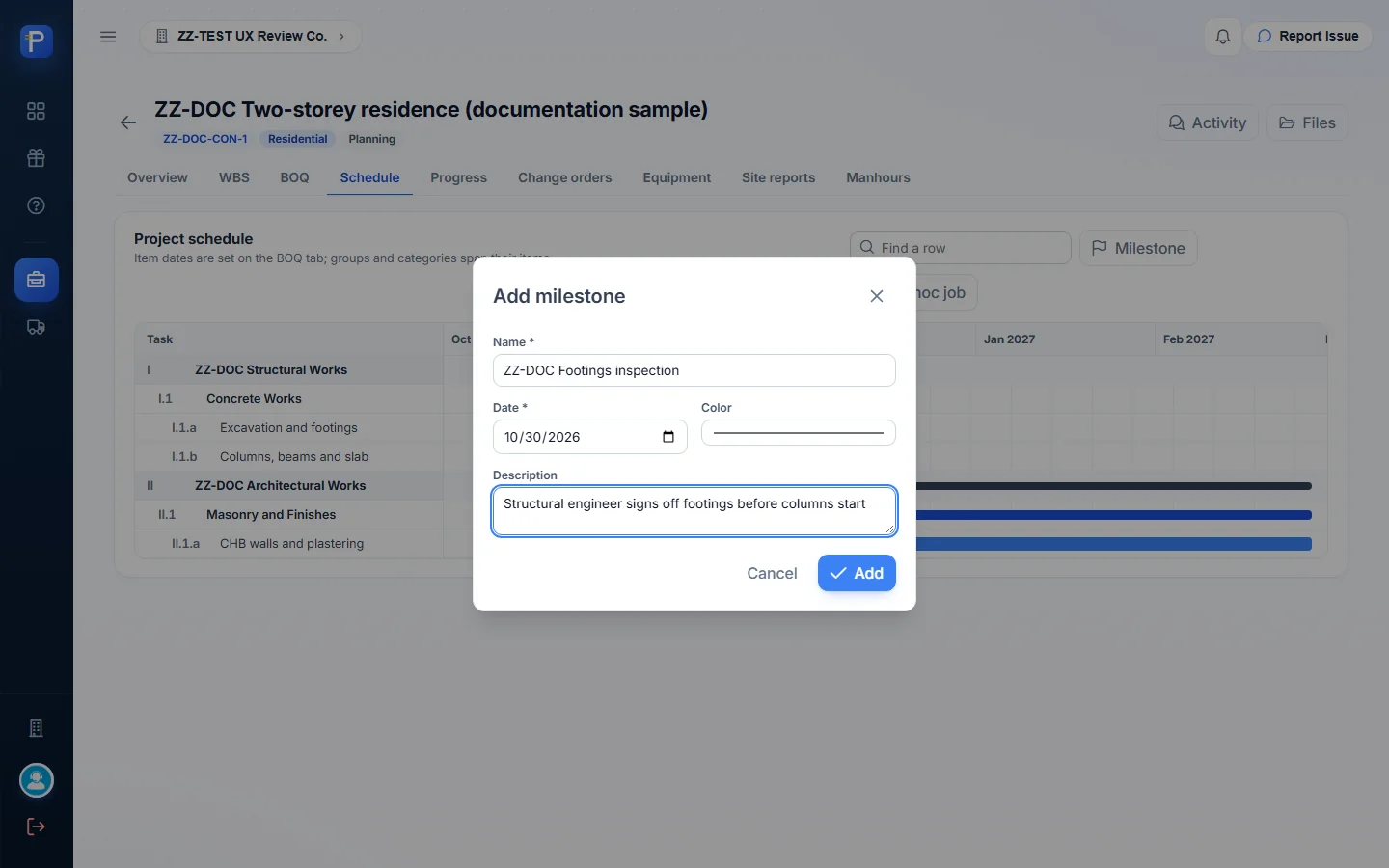Open the Progress tab

click(x=458, y=177)
